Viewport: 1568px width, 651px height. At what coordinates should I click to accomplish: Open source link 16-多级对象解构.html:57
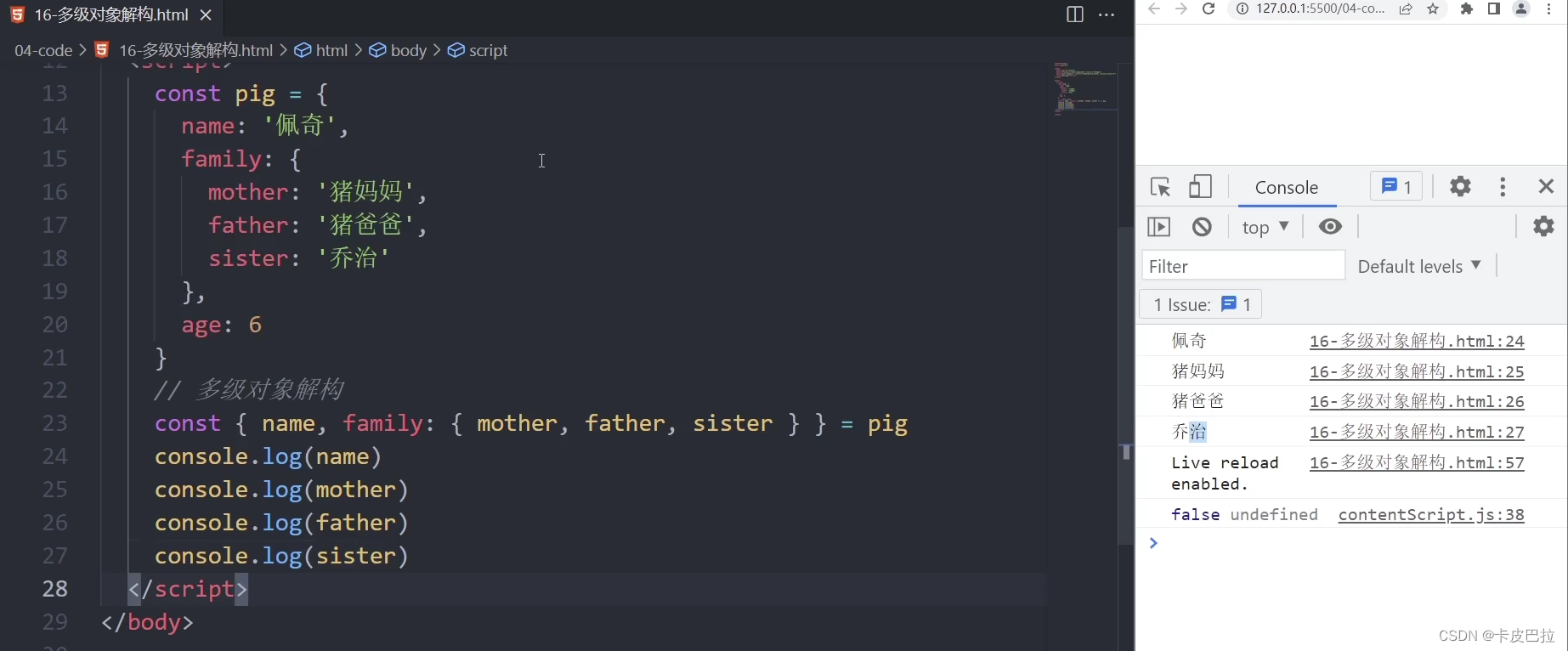(1417, 462)
